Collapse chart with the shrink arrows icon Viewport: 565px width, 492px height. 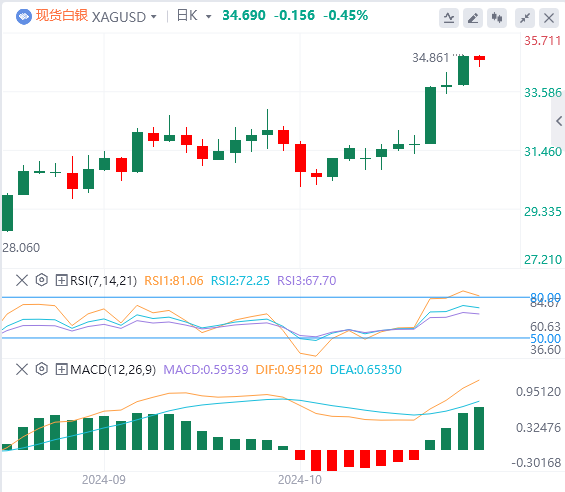[525, 18]
